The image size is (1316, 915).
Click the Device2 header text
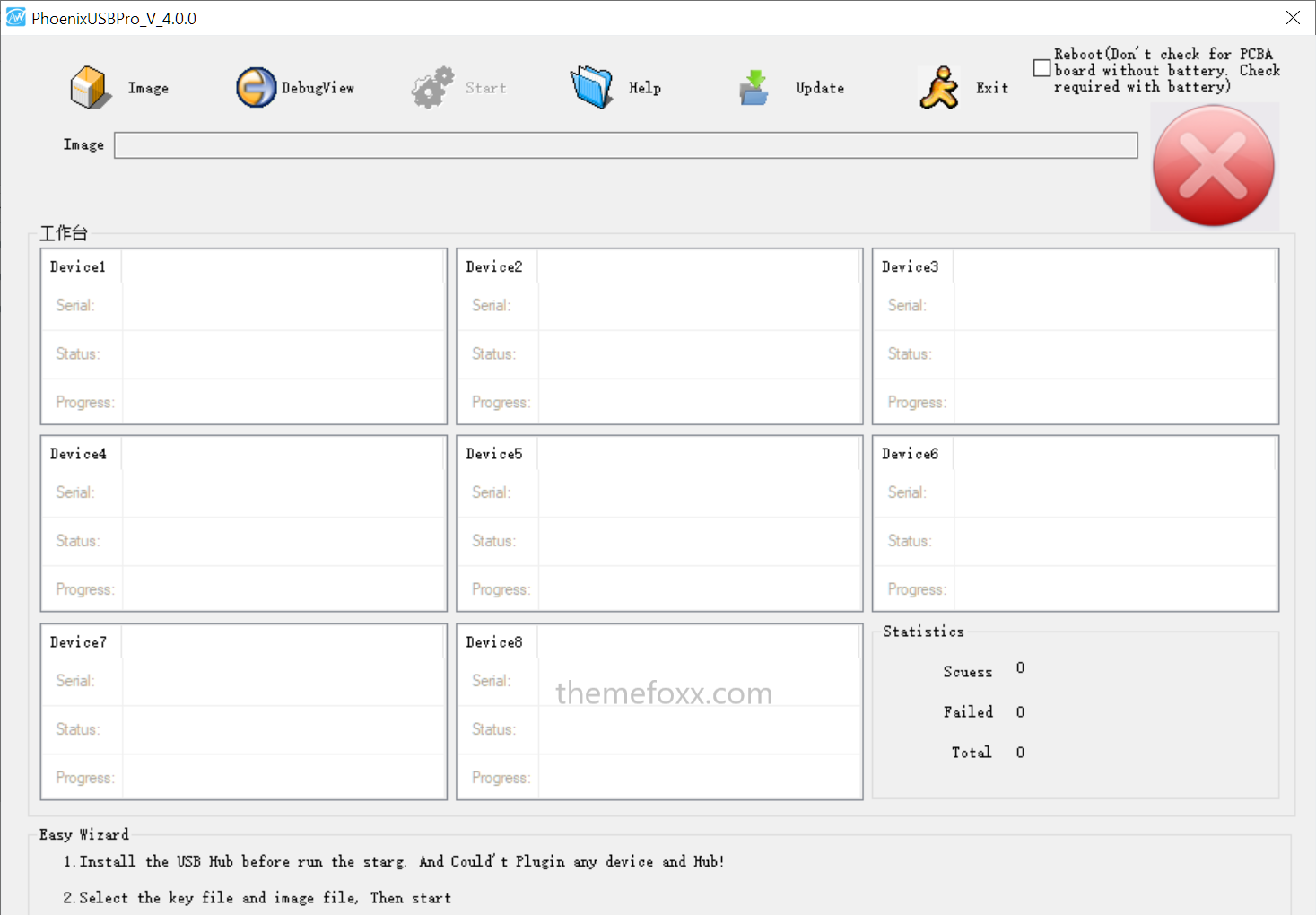pyautogui.click(x=494, y=267)
